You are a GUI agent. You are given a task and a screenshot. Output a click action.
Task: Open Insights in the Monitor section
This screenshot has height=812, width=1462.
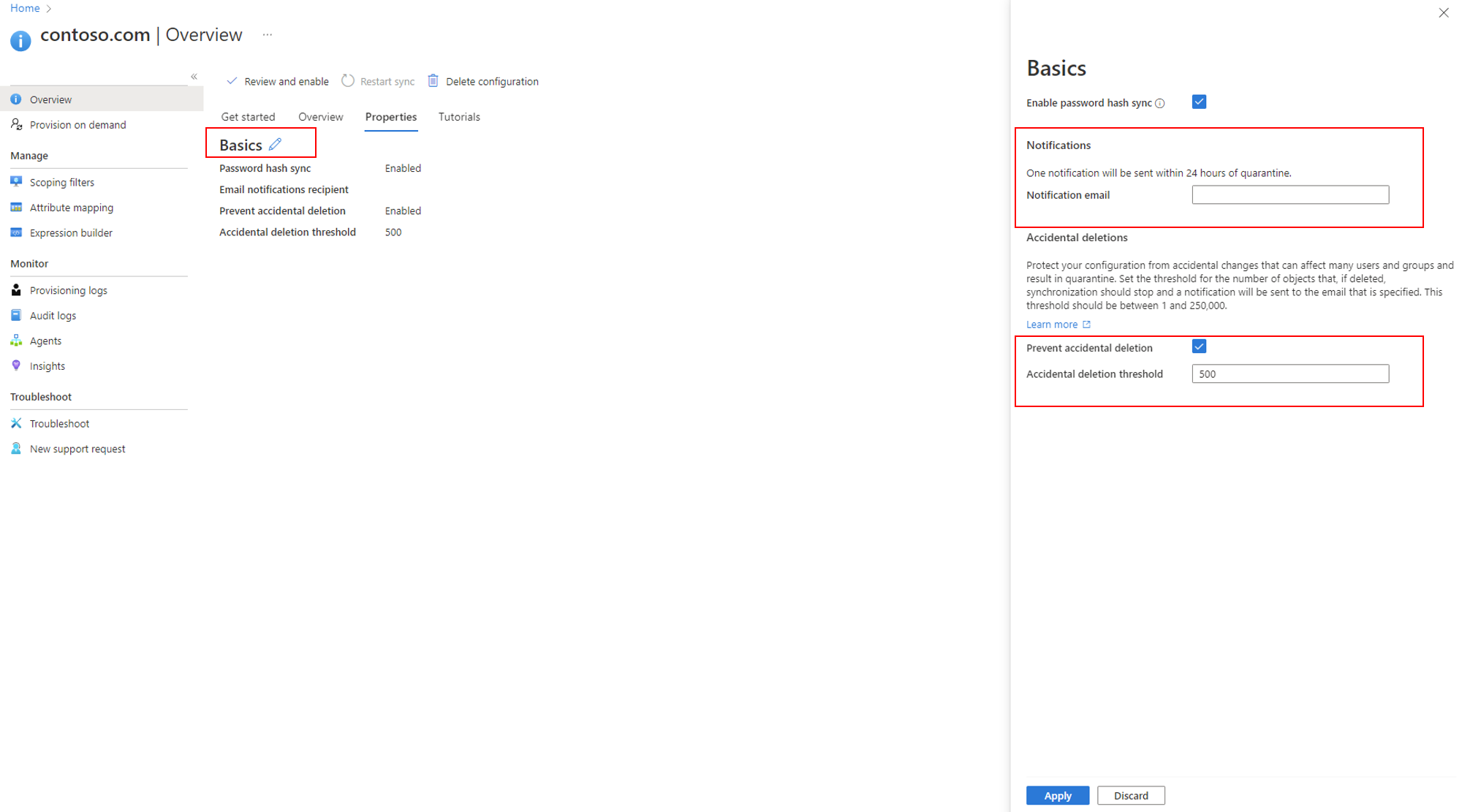click(x=47, y=366)
